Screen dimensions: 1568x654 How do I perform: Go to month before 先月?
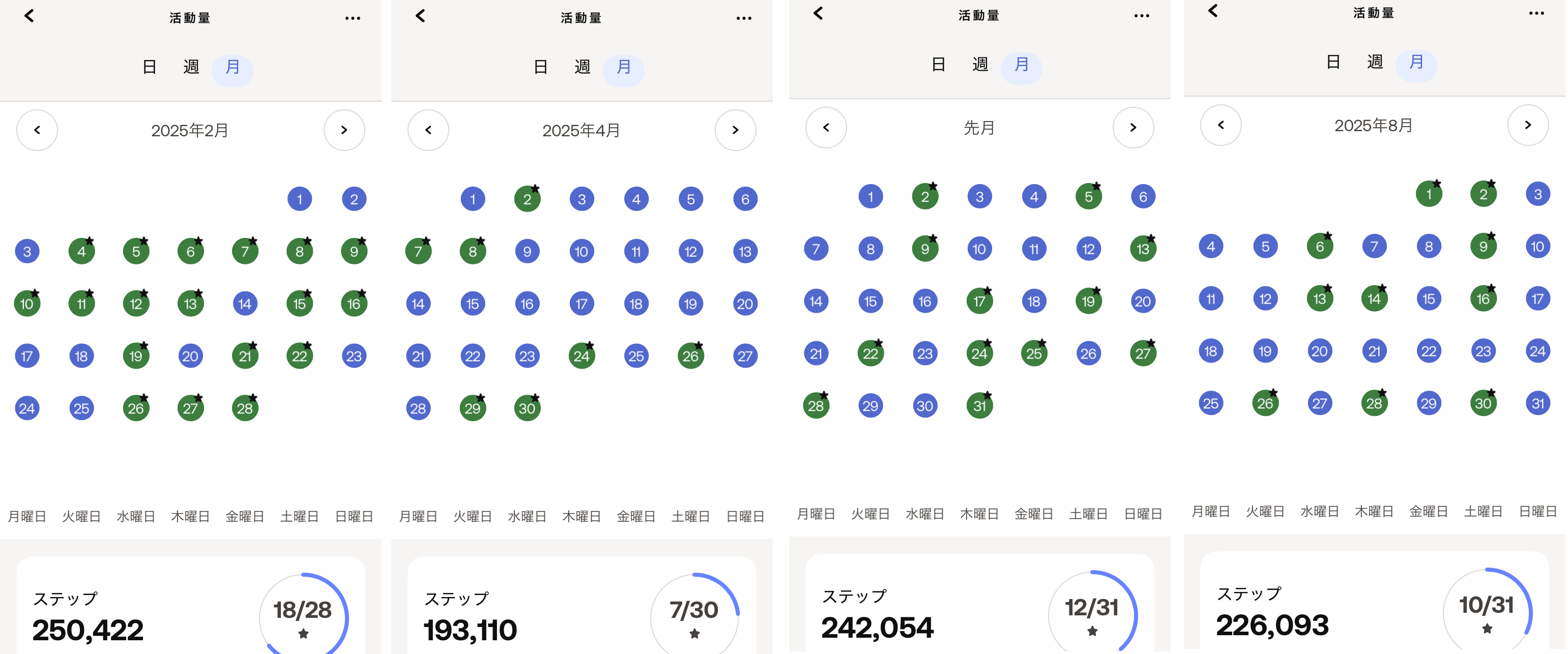(826, 128)
